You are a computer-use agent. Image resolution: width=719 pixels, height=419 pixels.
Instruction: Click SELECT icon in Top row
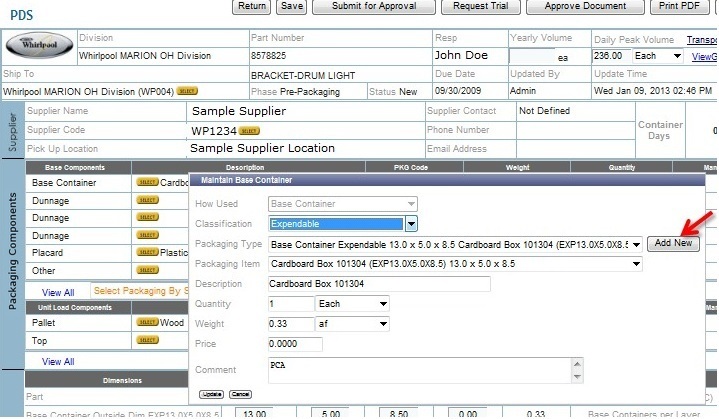pos(147,340)
